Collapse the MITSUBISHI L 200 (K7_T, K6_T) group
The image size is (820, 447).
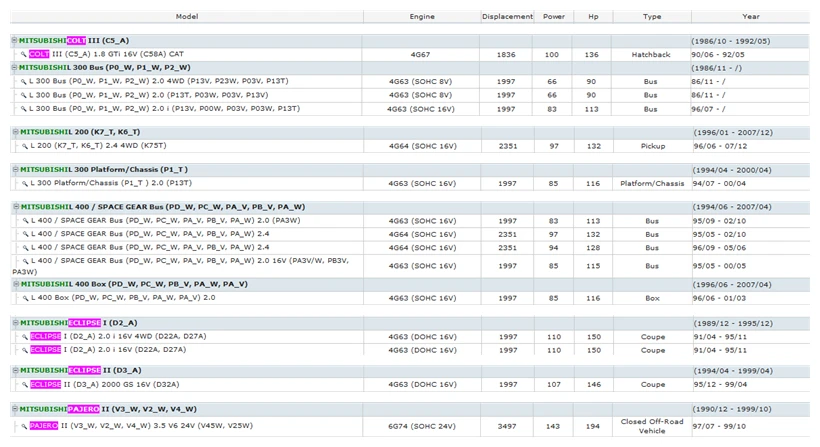tap(16, 132)
